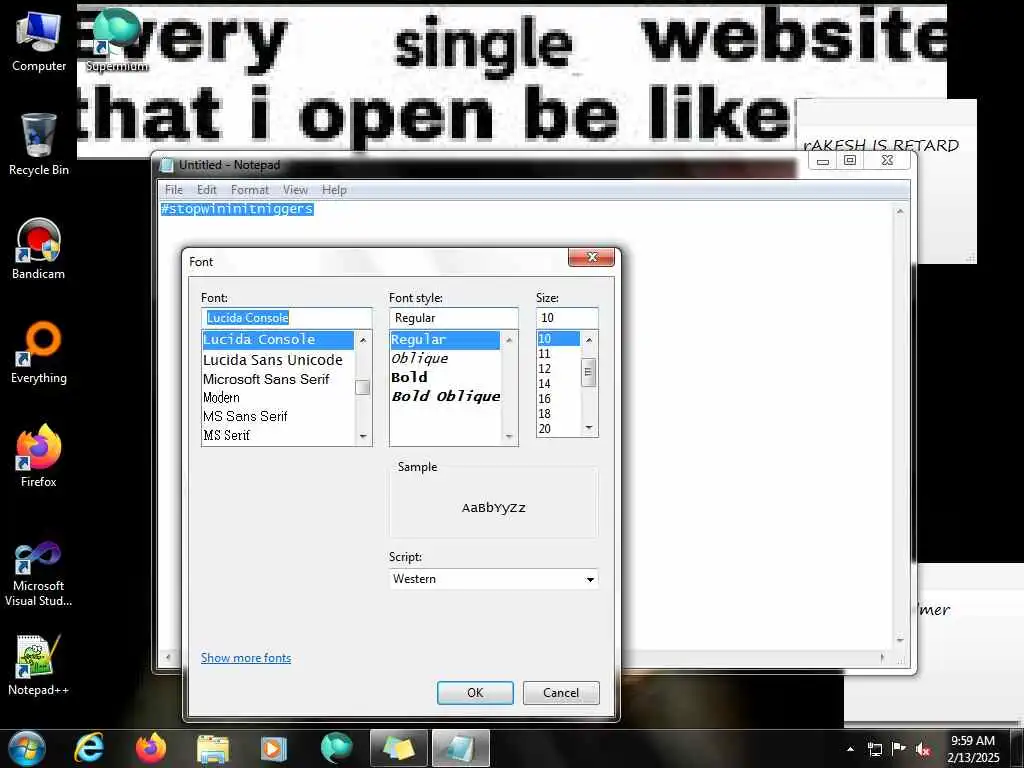
Task: Choose MS Serif font in list
Action: (278, 435)
